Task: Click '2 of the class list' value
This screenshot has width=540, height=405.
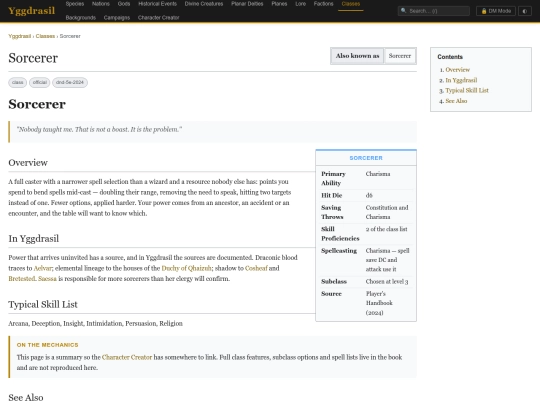Action: coord(386,229)
